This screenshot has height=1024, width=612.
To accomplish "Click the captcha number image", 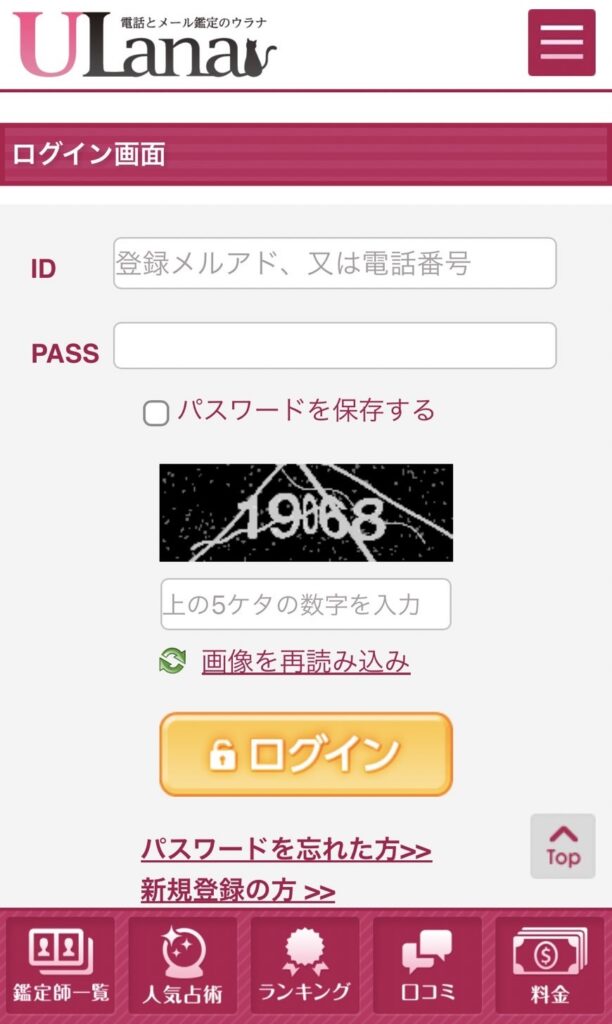I will [305, 512].
